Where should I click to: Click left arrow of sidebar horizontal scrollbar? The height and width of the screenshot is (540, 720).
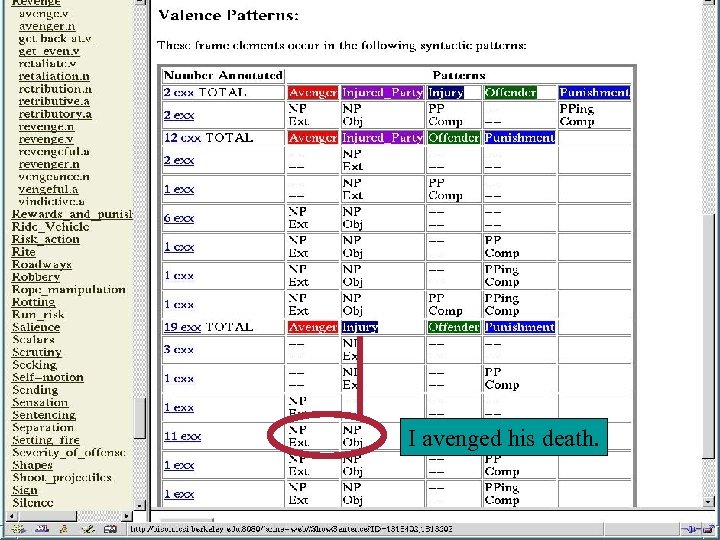[x=11, y=516]
